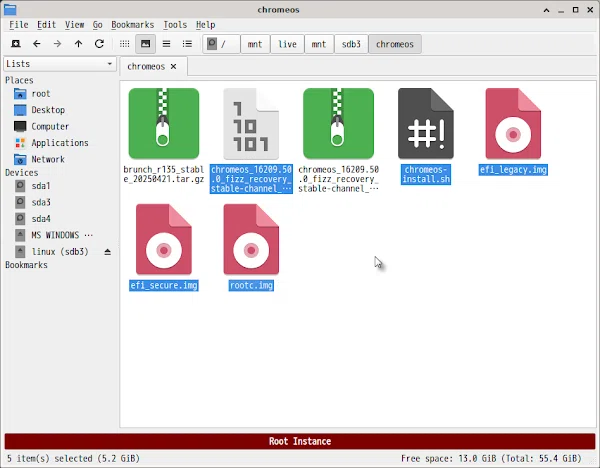This screenshot has width=600, height=468.
Task: Select efi_secure.img disk image icon
Action: point(164,239)
